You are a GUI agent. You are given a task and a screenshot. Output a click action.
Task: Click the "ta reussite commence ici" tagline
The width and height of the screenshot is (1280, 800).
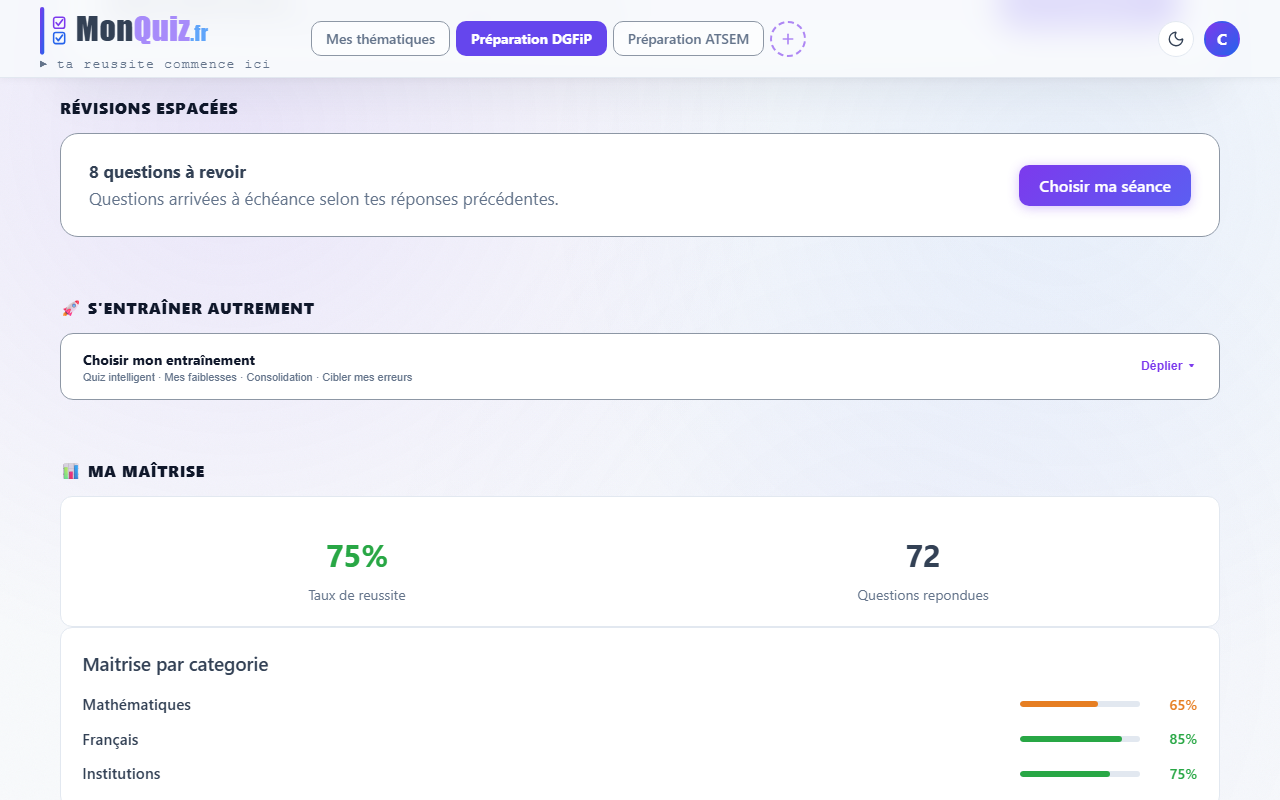[x=163, y=64]
